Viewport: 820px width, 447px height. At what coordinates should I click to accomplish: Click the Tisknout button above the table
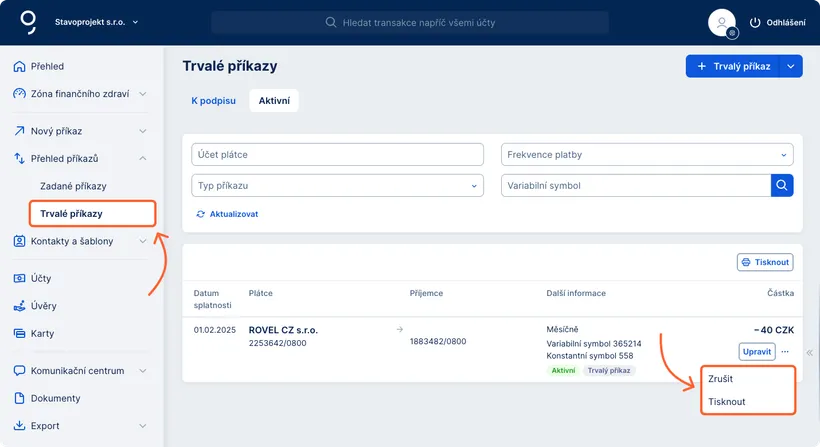pos(765,262)
